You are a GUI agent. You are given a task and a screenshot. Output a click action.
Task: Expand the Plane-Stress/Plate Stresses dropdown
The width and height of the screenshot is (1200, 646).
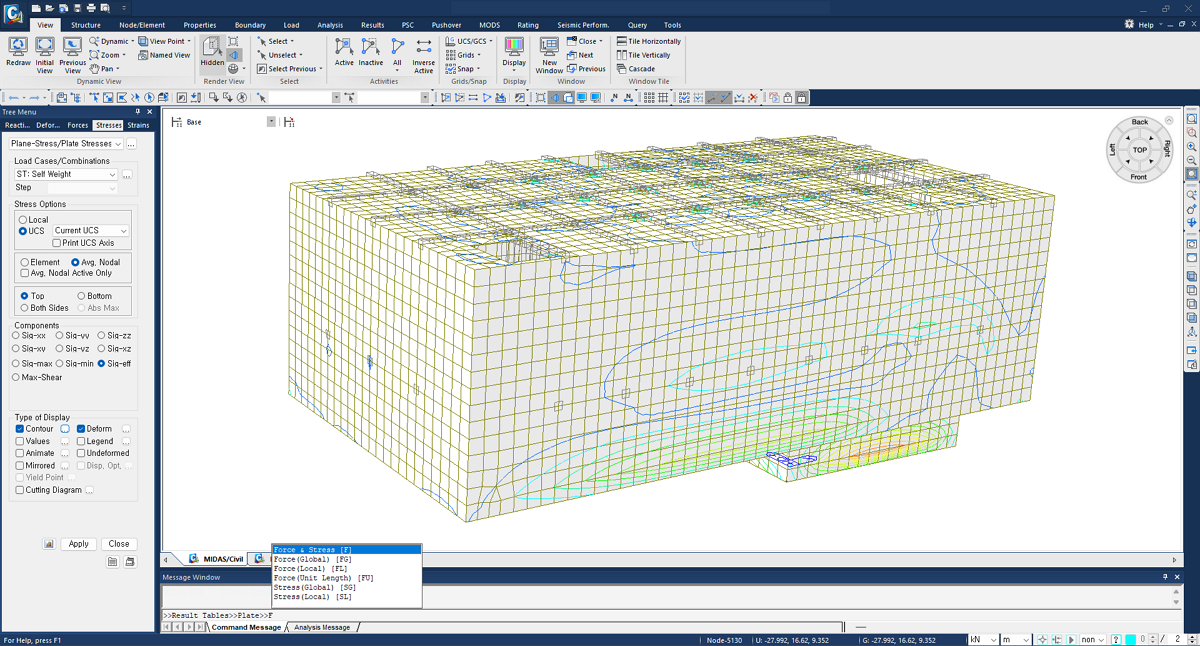[117, 144]
